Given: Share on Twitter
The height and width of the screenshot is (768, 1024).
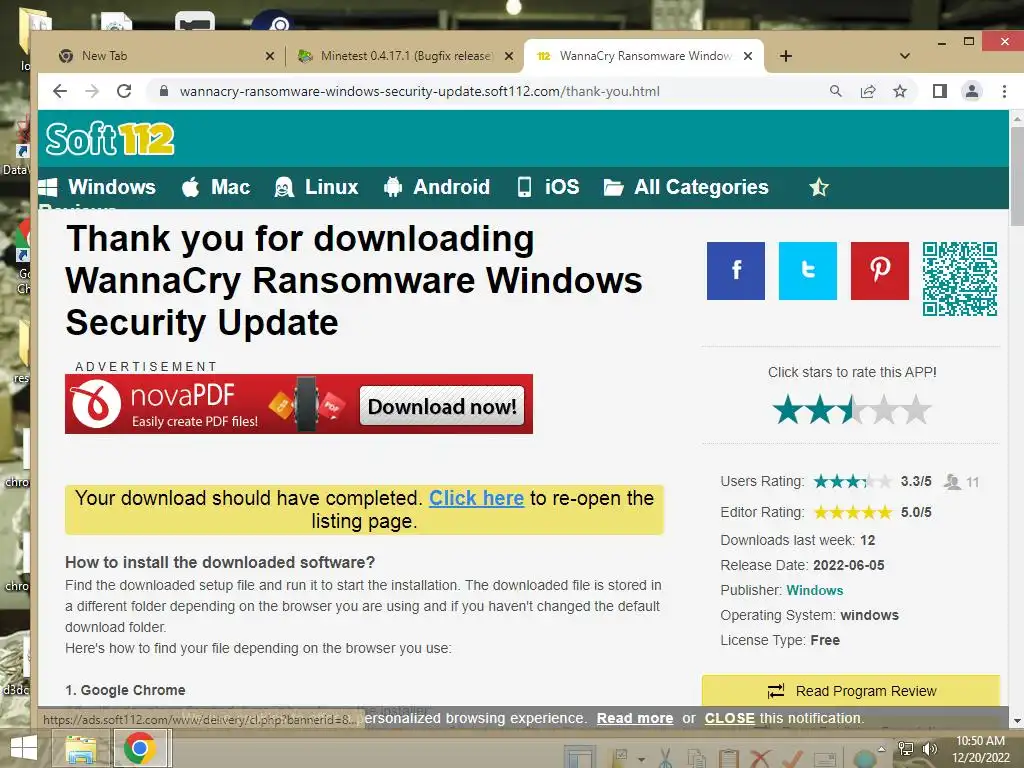Looking at the screenshot, I should [x=808, y=271].
